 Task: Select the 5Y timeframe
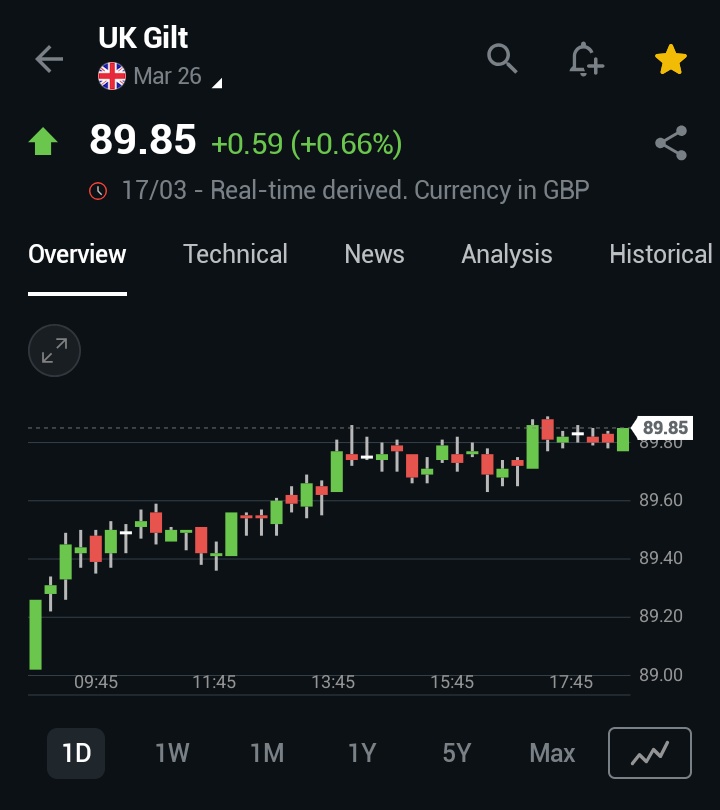[457, 753]
